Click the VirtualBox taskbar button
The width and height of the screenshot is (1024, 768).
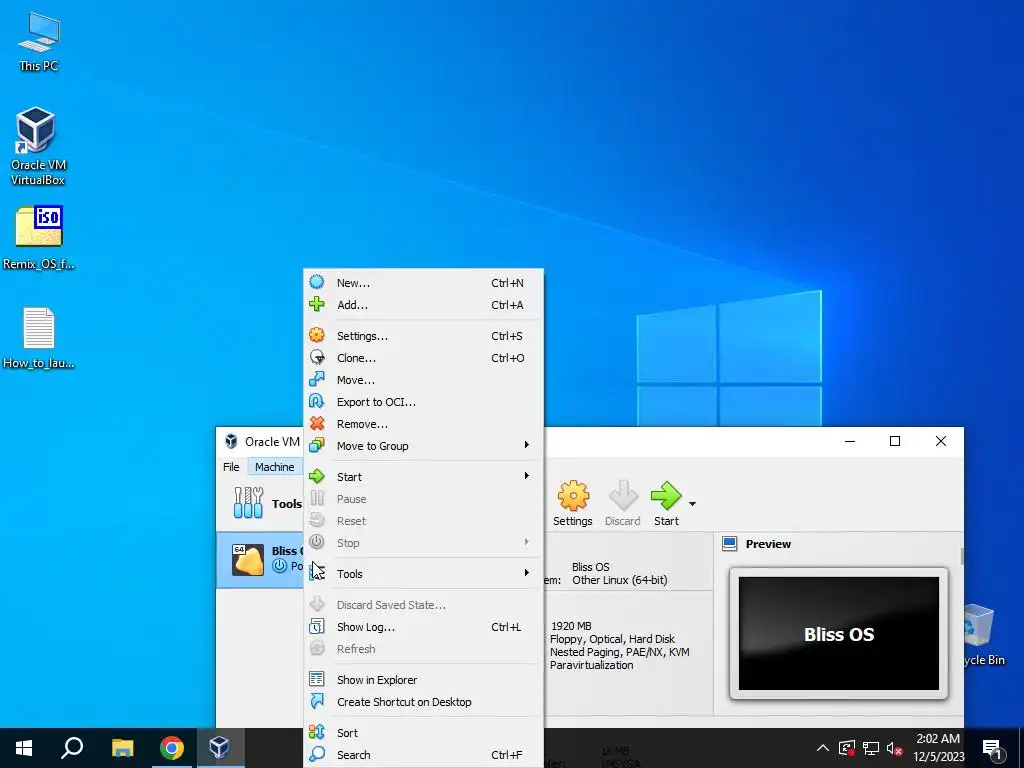220,748
